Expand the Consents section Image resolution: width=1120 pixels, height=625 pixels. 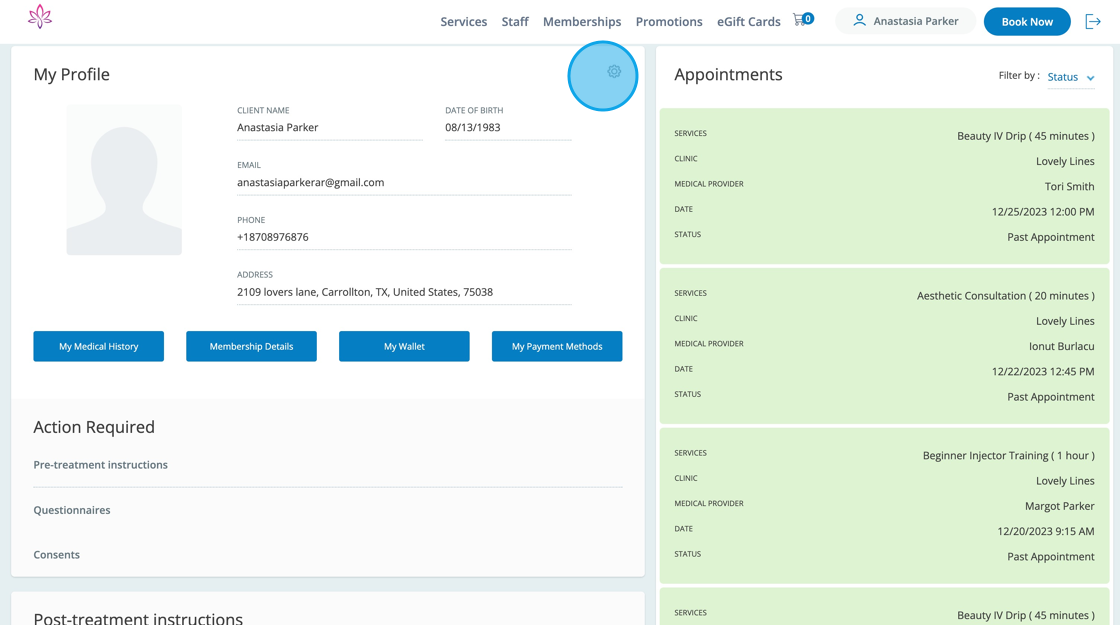click(x=57, y=555)
